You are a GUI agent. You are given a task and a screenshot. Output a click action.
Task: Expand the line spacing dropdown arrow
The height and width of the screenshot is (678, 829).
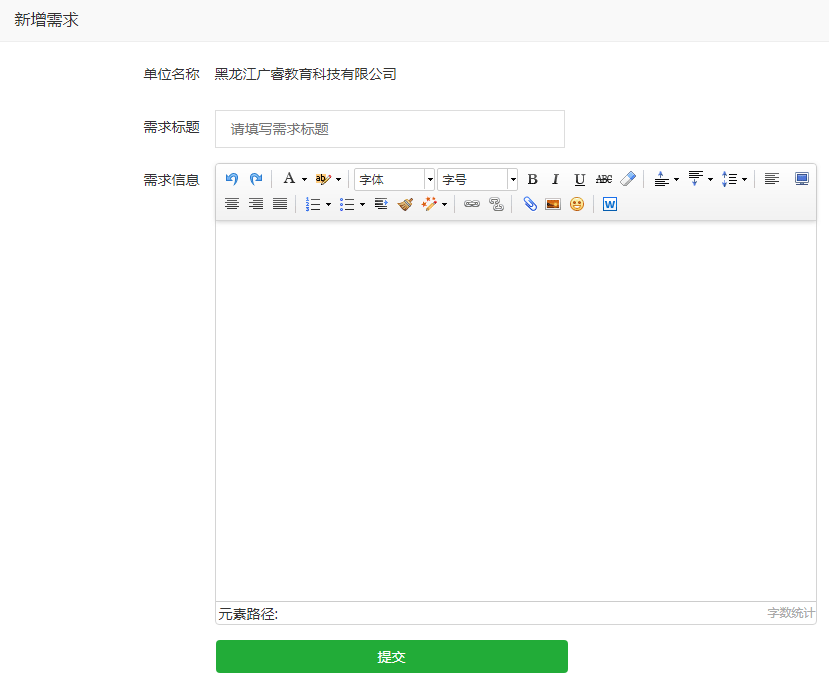click(744, 180)
